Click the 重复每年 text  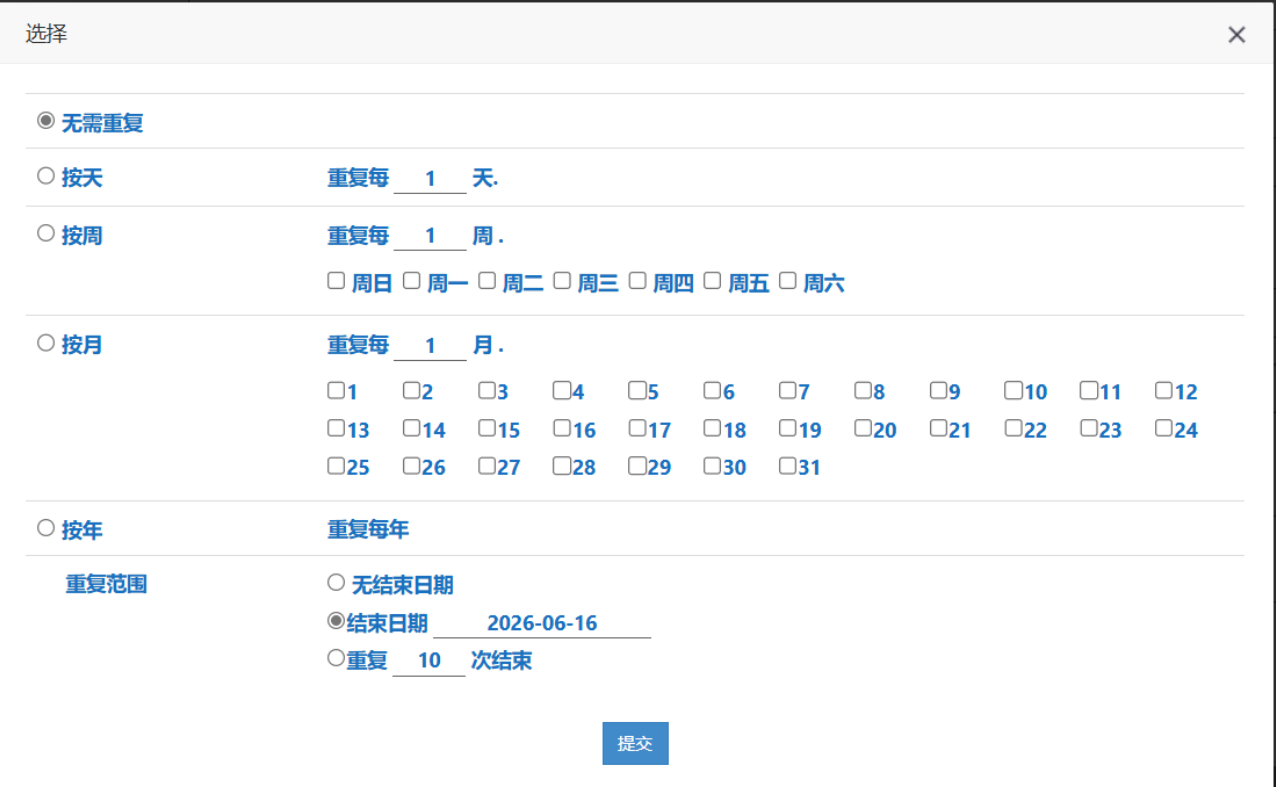pos(368,530)
